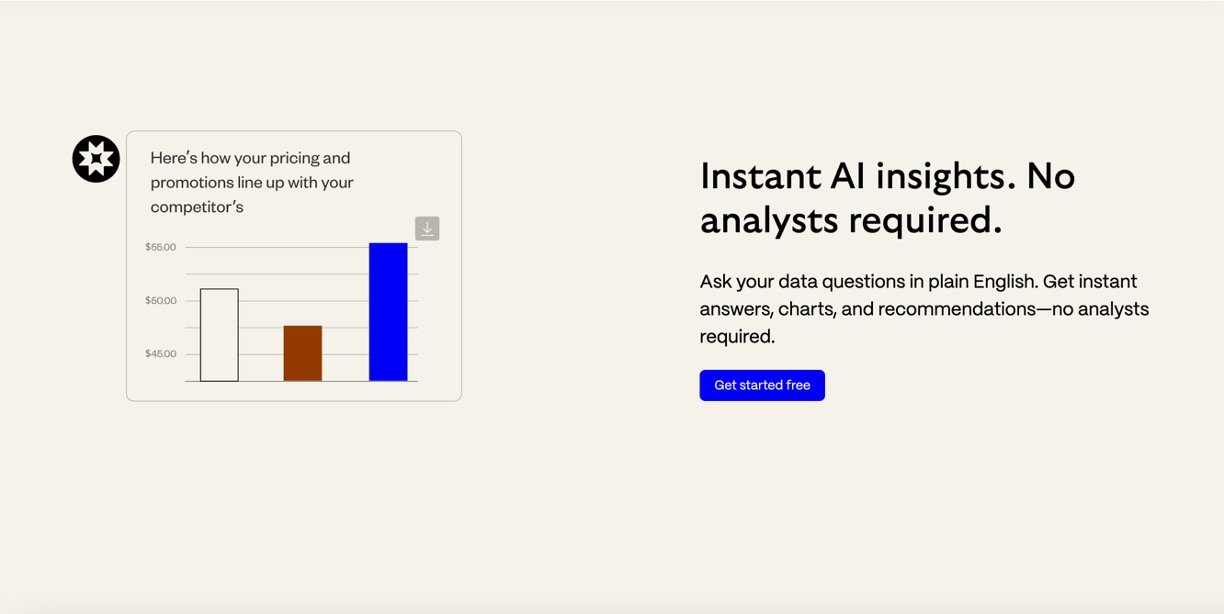Viewport: 1224px width, 614px height.
Task: Click the "Here's how your pricing and" message line
Action: [x=250, y=158]
